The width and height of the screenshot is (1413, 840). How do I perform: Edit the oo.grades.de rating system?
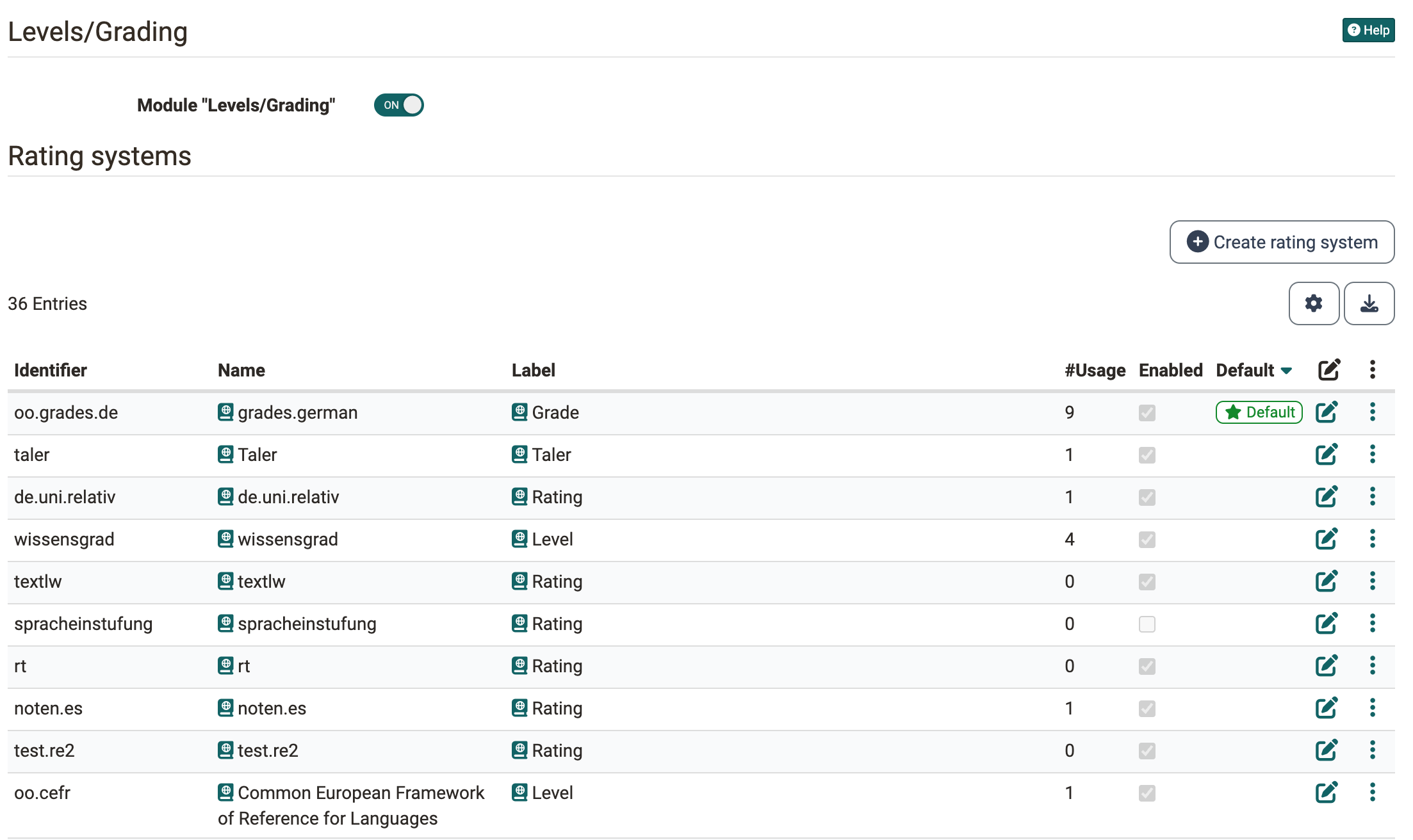tap(1327, 412)
